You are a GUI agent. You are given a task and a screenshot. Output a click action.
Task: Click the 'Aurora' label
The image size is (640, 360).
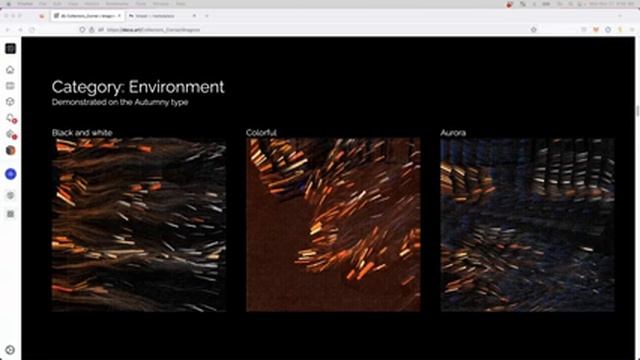453,133
